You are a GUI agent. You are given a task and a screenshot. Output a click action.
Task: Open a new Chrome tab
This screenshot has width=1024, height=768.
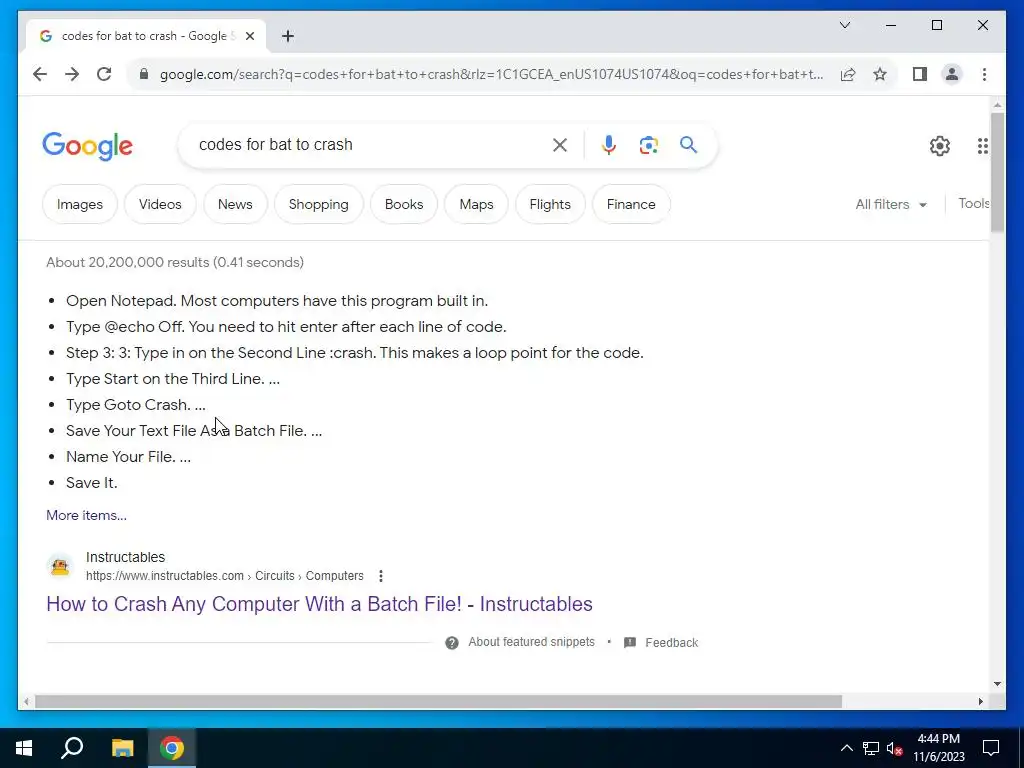[288, 37]
